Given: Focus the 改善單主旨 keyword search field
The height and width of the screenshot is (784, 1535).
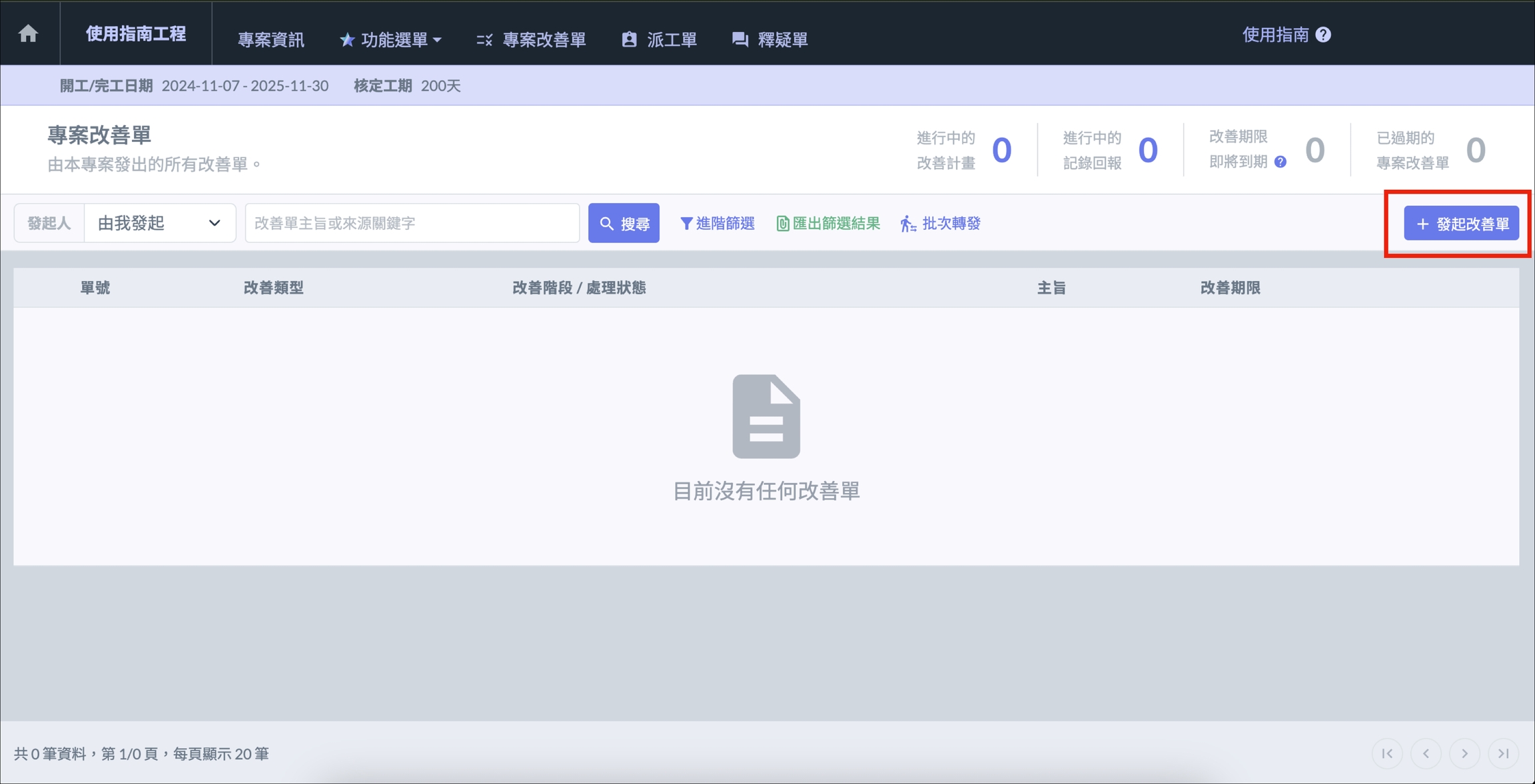Looking at the screenshot, I should coord(412,223).
